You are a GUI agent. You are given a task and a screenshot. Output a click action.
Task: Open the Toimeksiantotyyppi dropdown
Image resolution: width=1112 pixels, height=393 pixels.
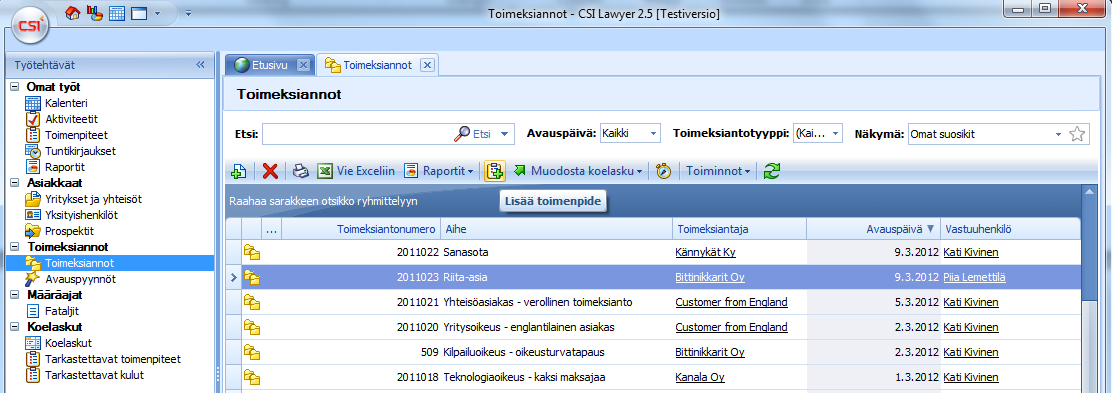835,133
